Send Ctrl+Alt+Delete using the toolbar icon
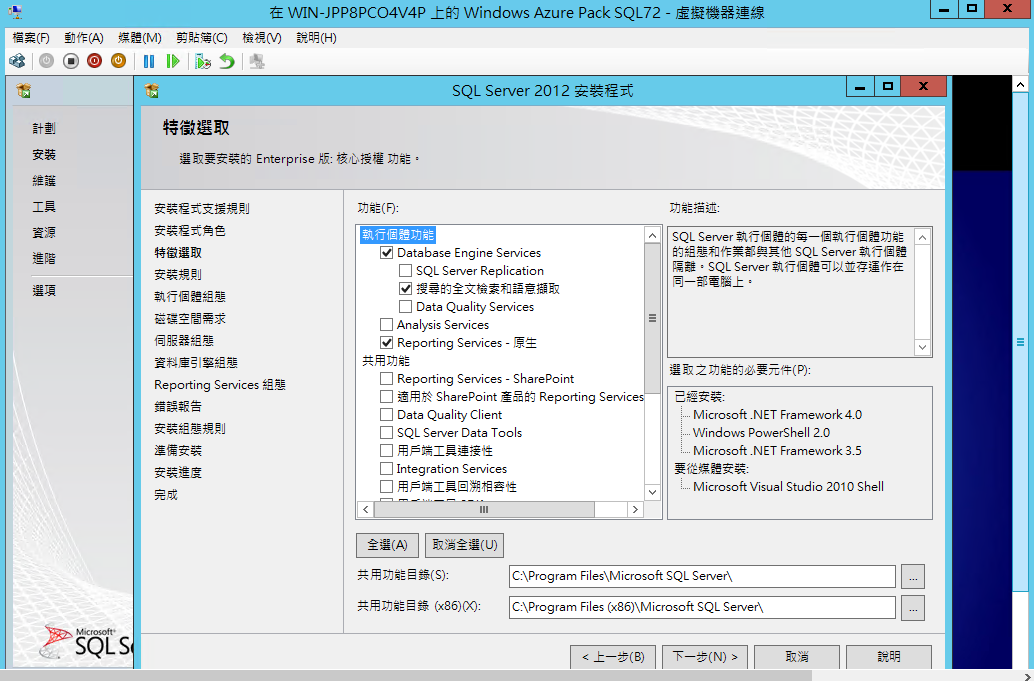The height and width of the screenshot is (681, 1034). [x=17, y=61]
